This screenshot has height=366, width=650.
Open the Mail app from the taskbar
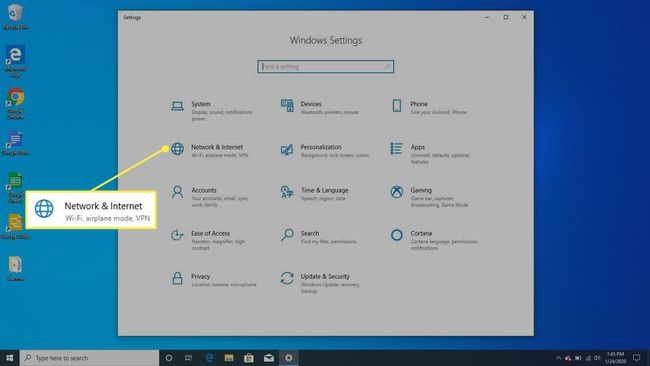pos(269,358)
